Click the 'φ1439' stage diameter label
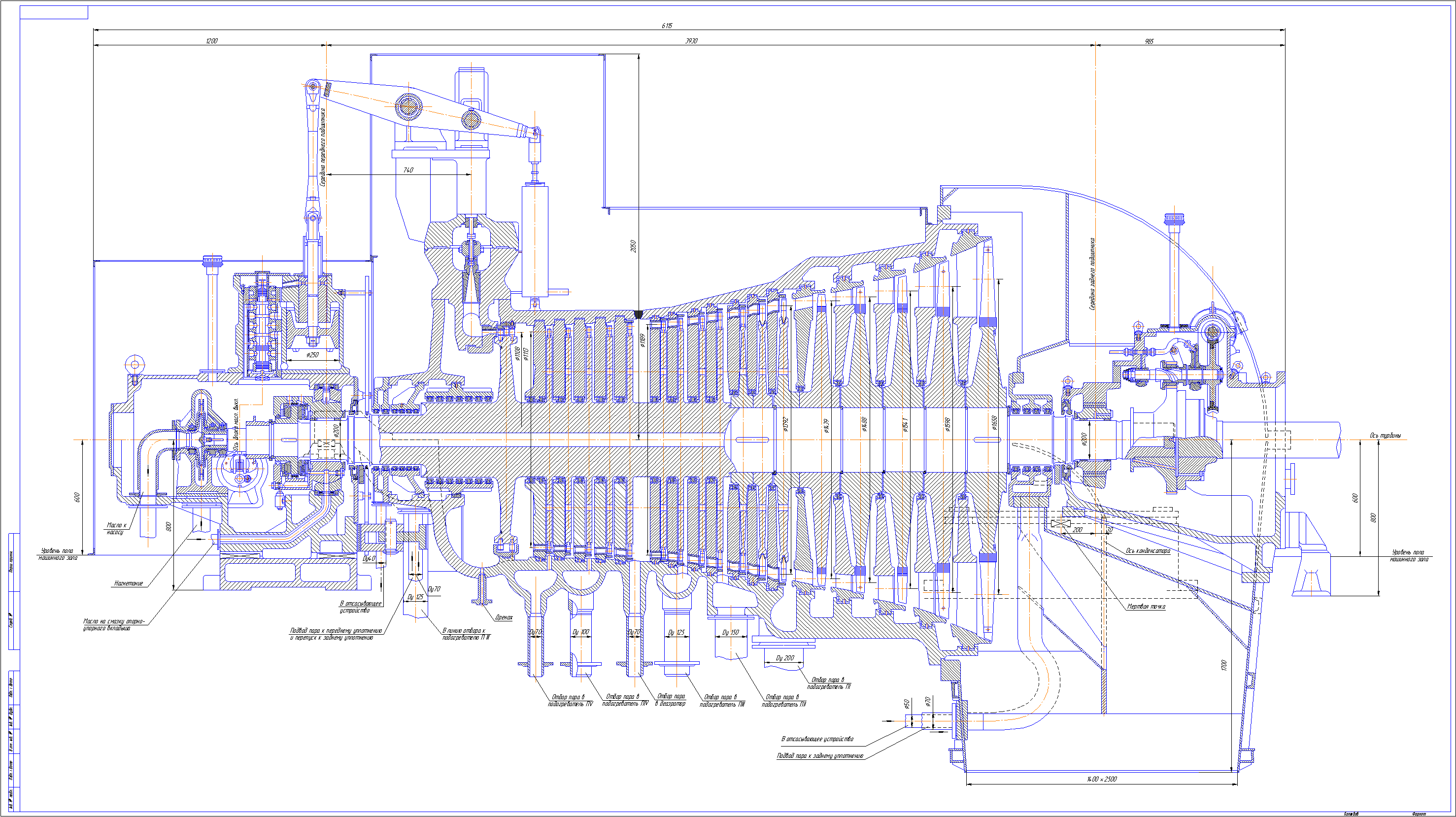The height and width of the screenshot is (817, 1456). click(826, 426)
